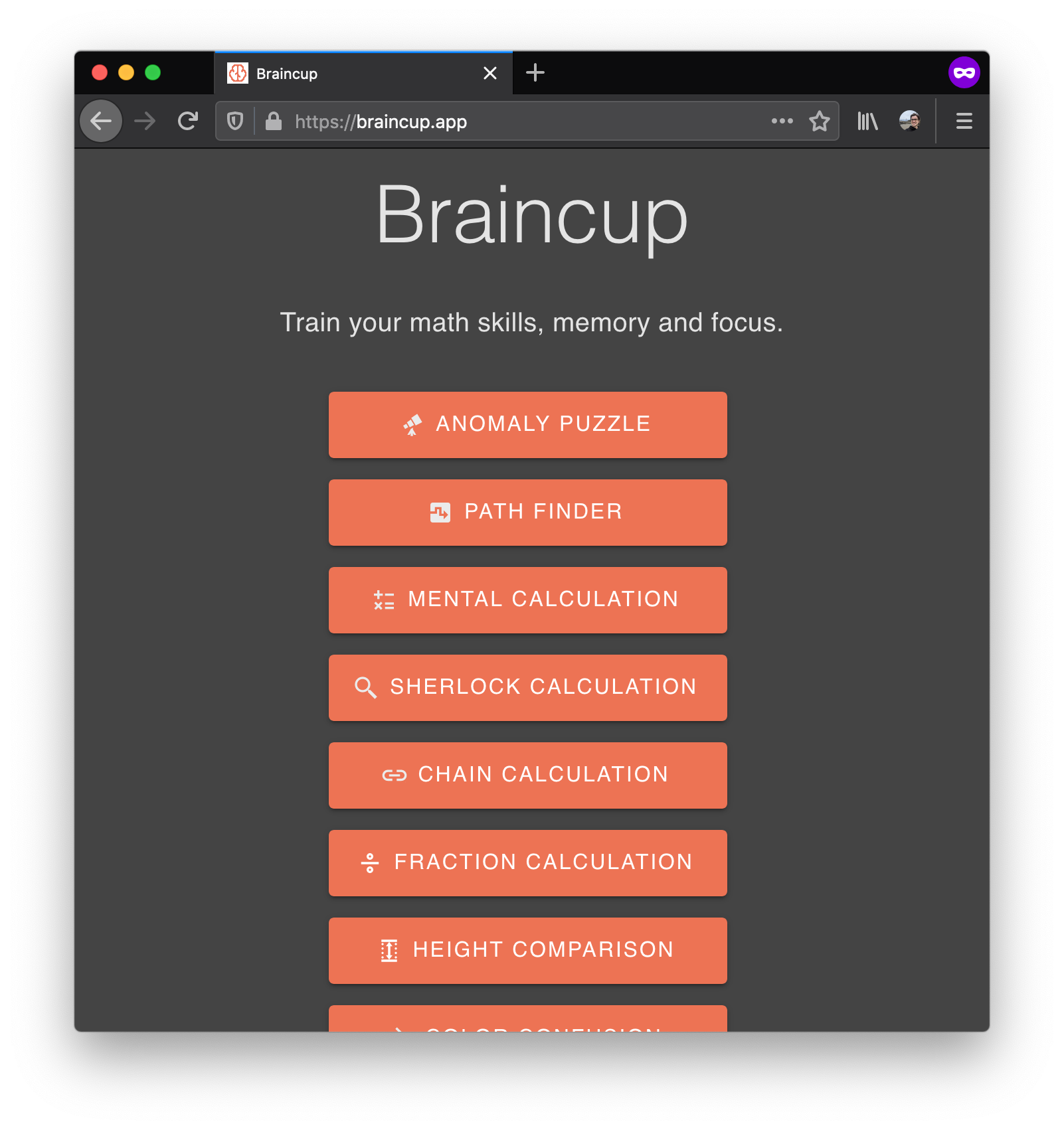The height and width of the screenshot is (1130, 1064).
Task: Click the telescope icon on Anomaly Puzzle
Action: pyautogui.click(x=412, y=425)
